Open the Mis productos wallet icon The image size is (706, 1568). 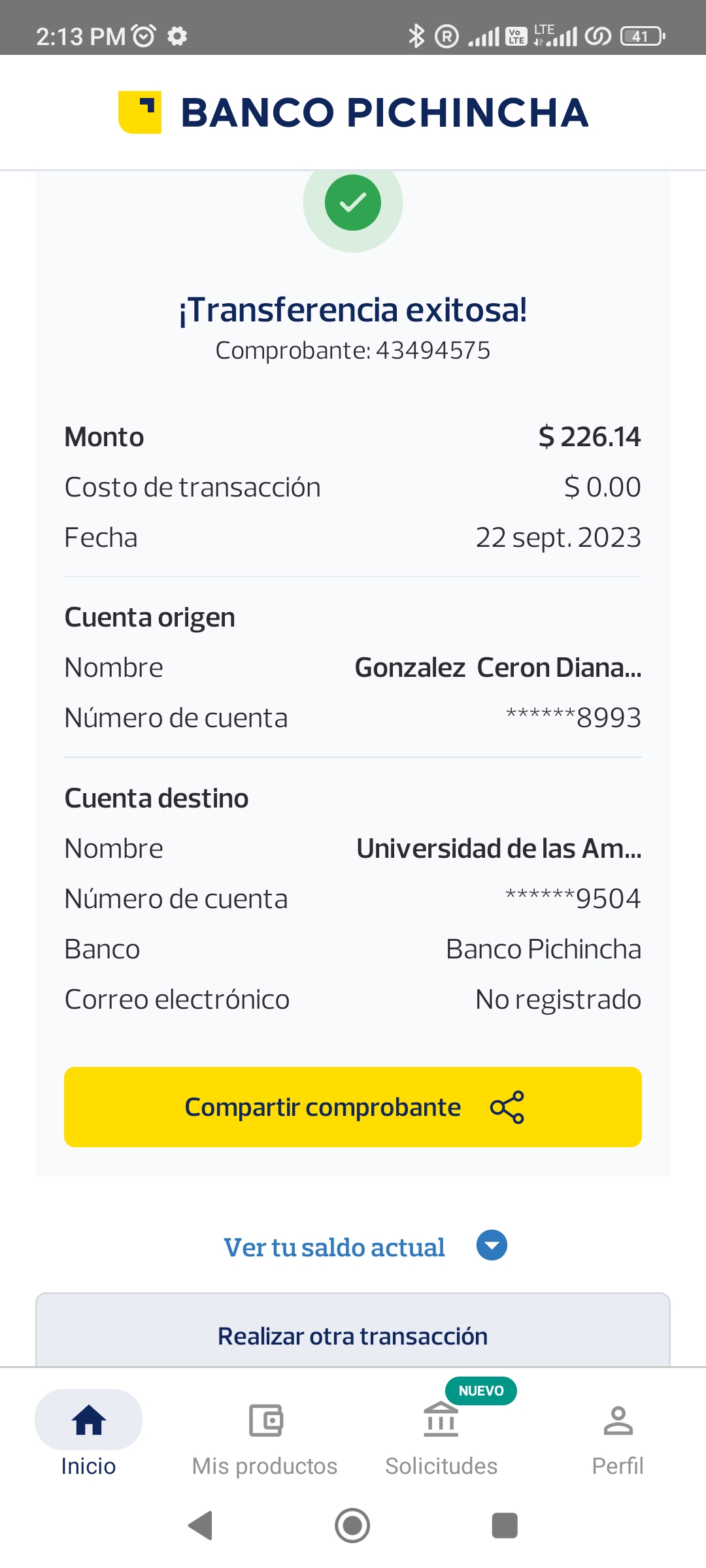pos(265,1420)
